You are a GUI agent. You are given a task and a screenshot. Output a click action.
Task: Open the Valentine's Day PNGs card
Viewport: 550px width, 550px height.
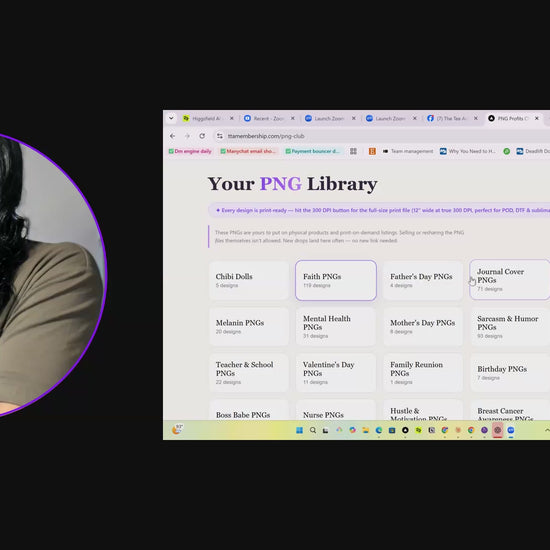coord(336,373)
